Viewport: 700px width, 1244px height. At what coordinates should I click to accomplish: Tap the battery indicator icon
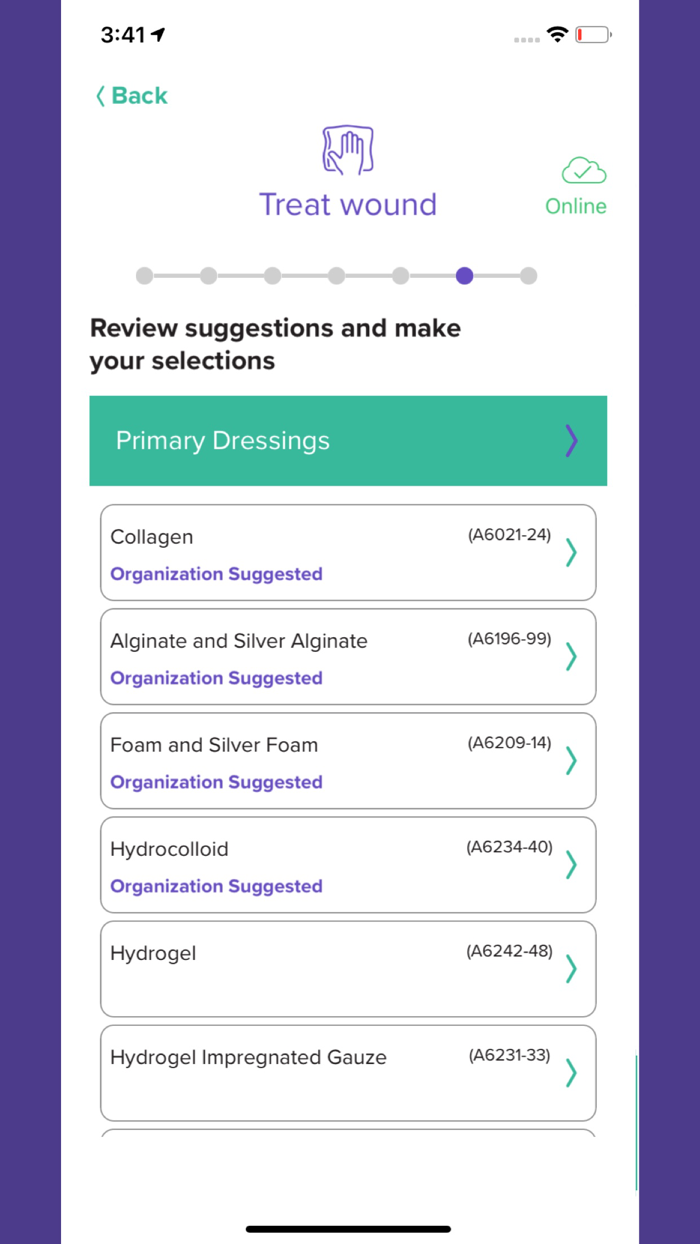point(594,33)
